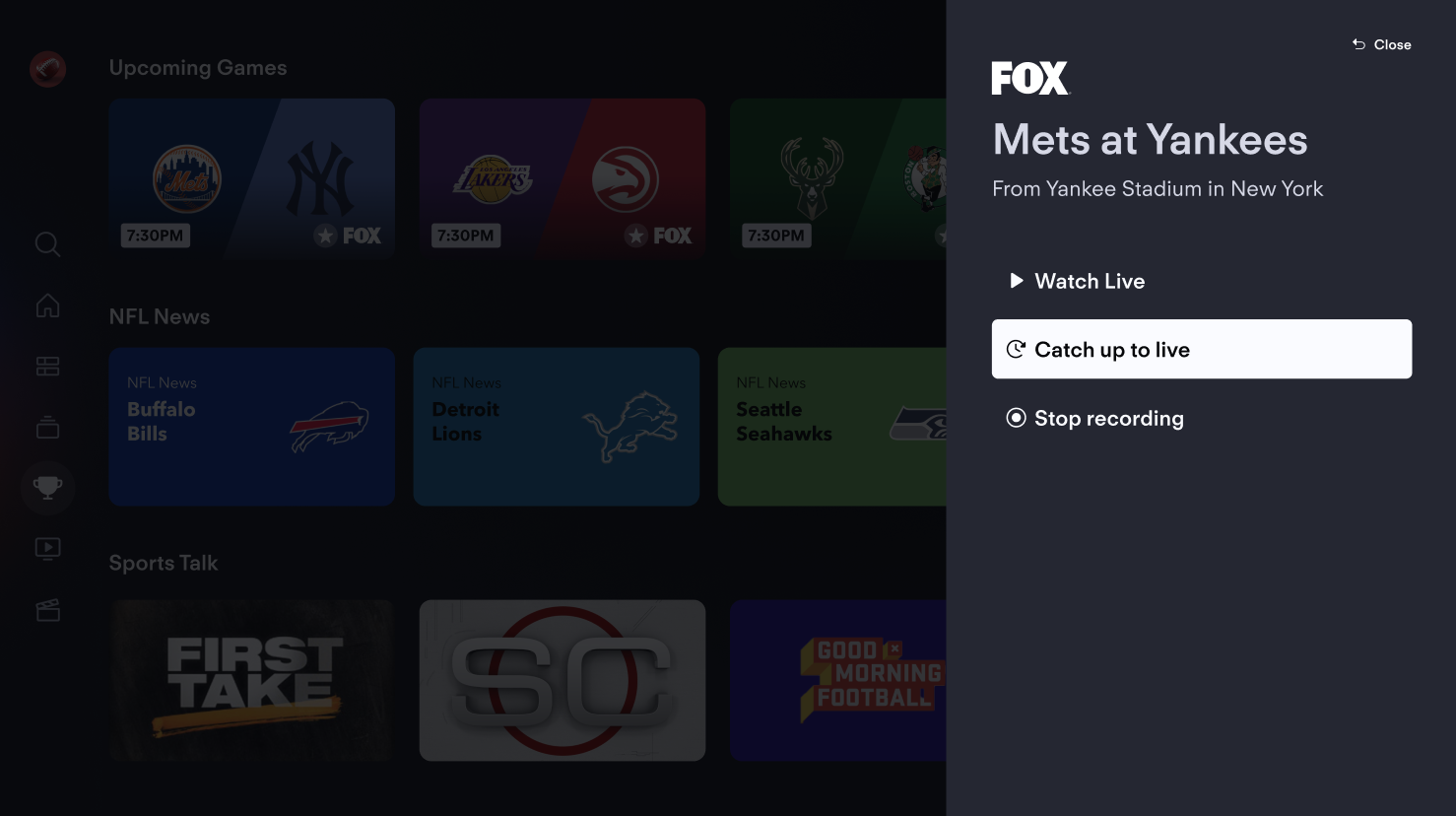Screen dimensions: 1456x816
Task: Open the movies clapperboard icon
Action: pyautogui.click(x=47, y=610)
